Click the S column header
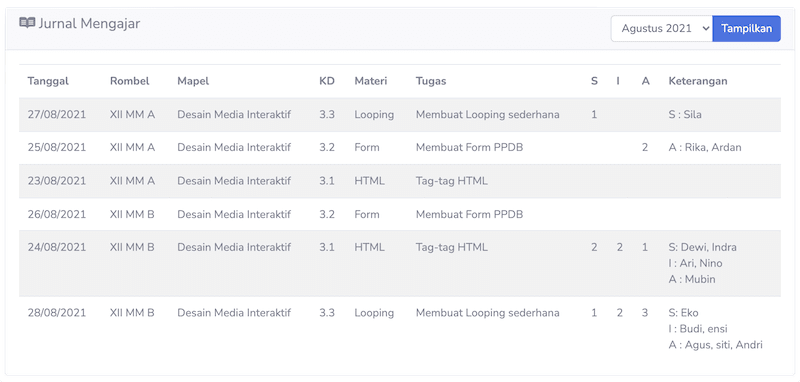This screenshot has height=382, width=800. pos(594,81)
